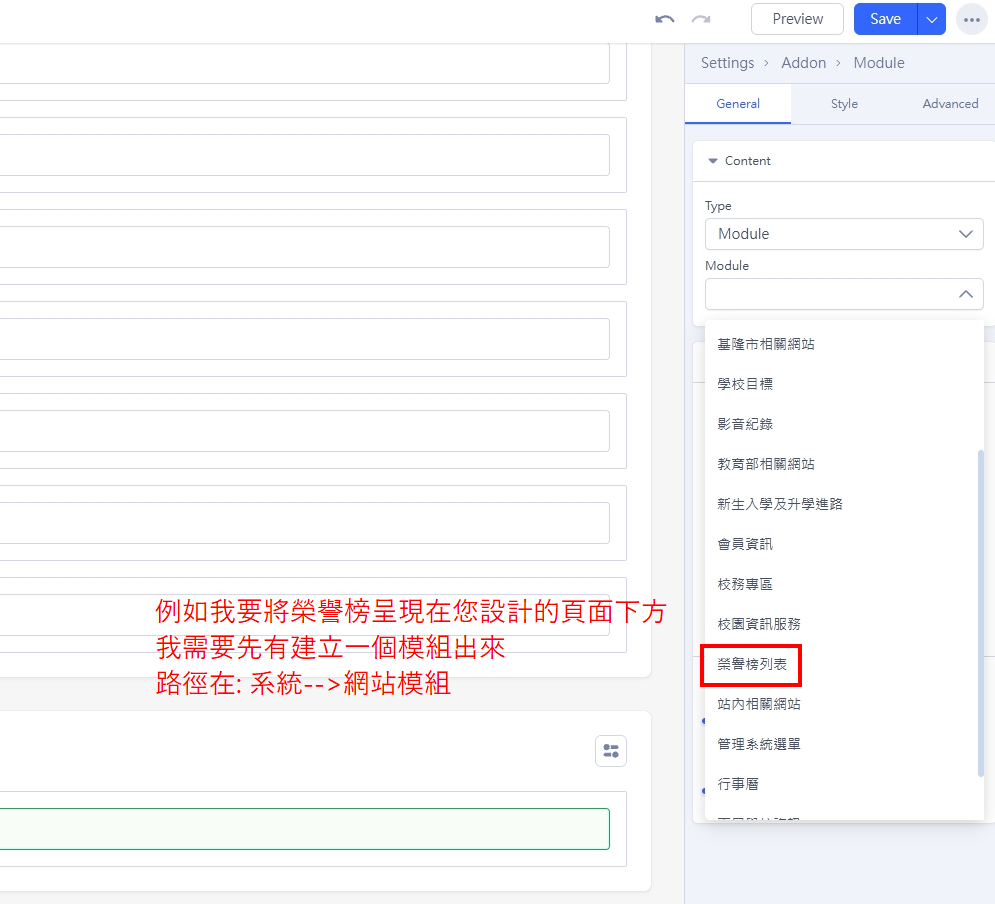
Task: Collapse the Module dropdown list
Action: (965, 294)
